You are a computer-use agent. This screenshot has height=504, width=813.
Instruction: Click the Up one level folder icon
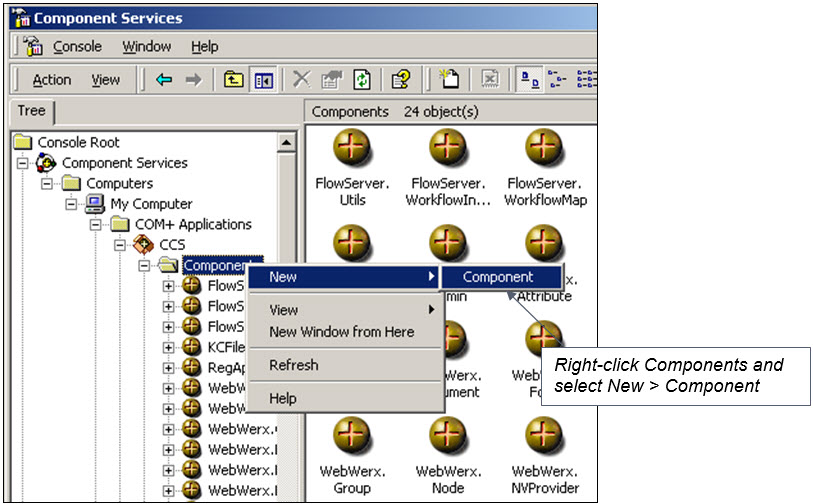point(234,80)
